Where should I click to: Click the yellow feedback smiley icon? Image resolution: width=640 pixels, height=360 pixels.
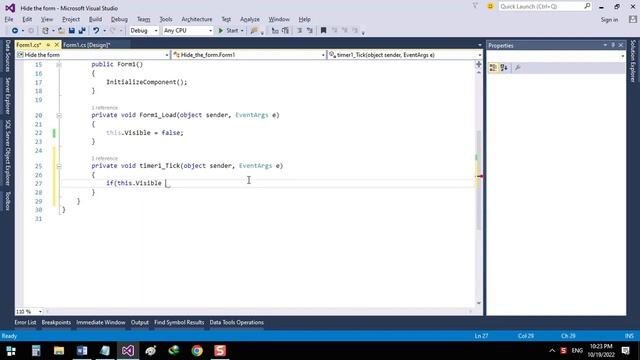[x=490, y=7]
